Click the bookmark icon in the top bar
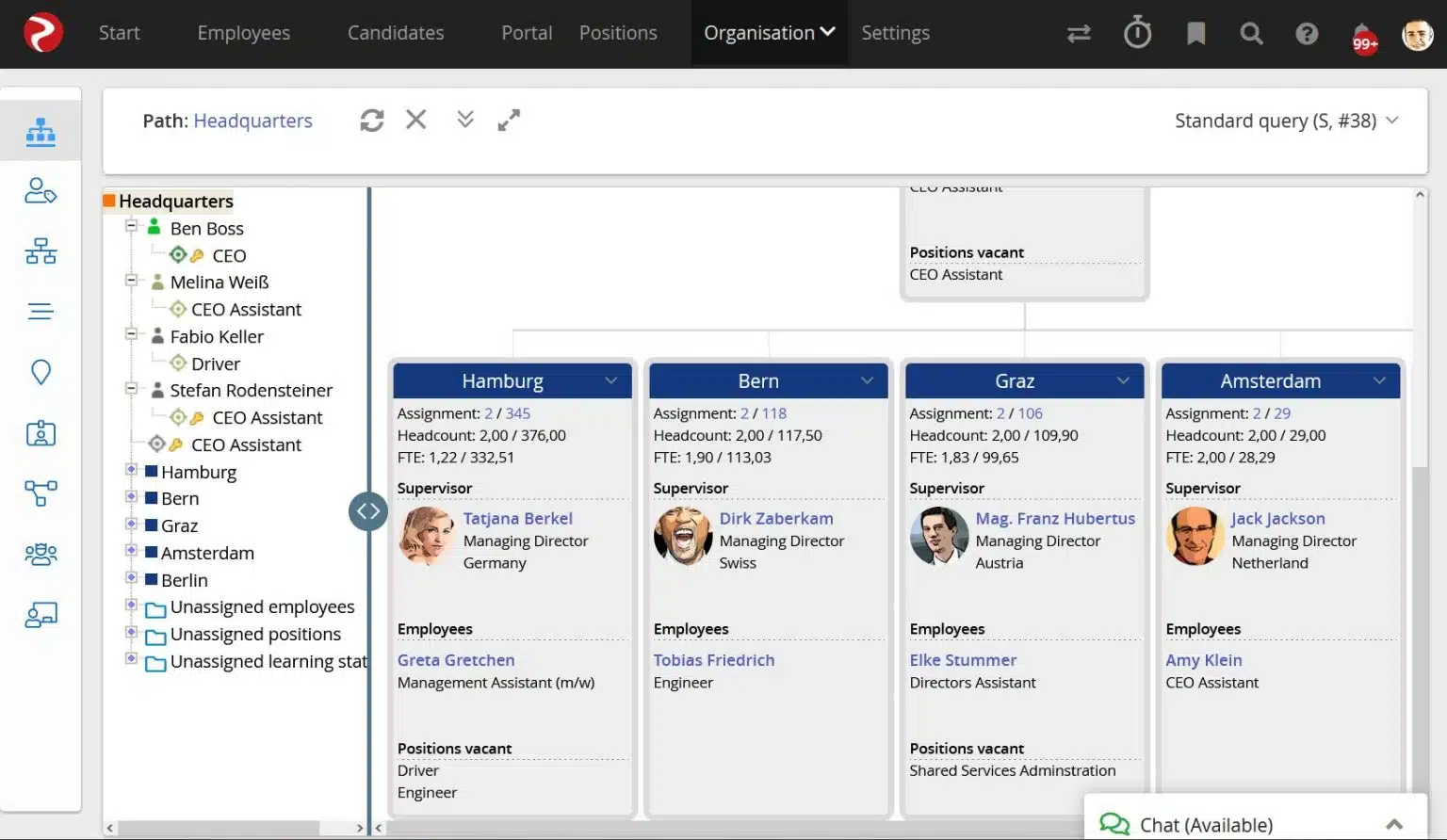Screen dimensions: 1447x840 coord(1195,33)
